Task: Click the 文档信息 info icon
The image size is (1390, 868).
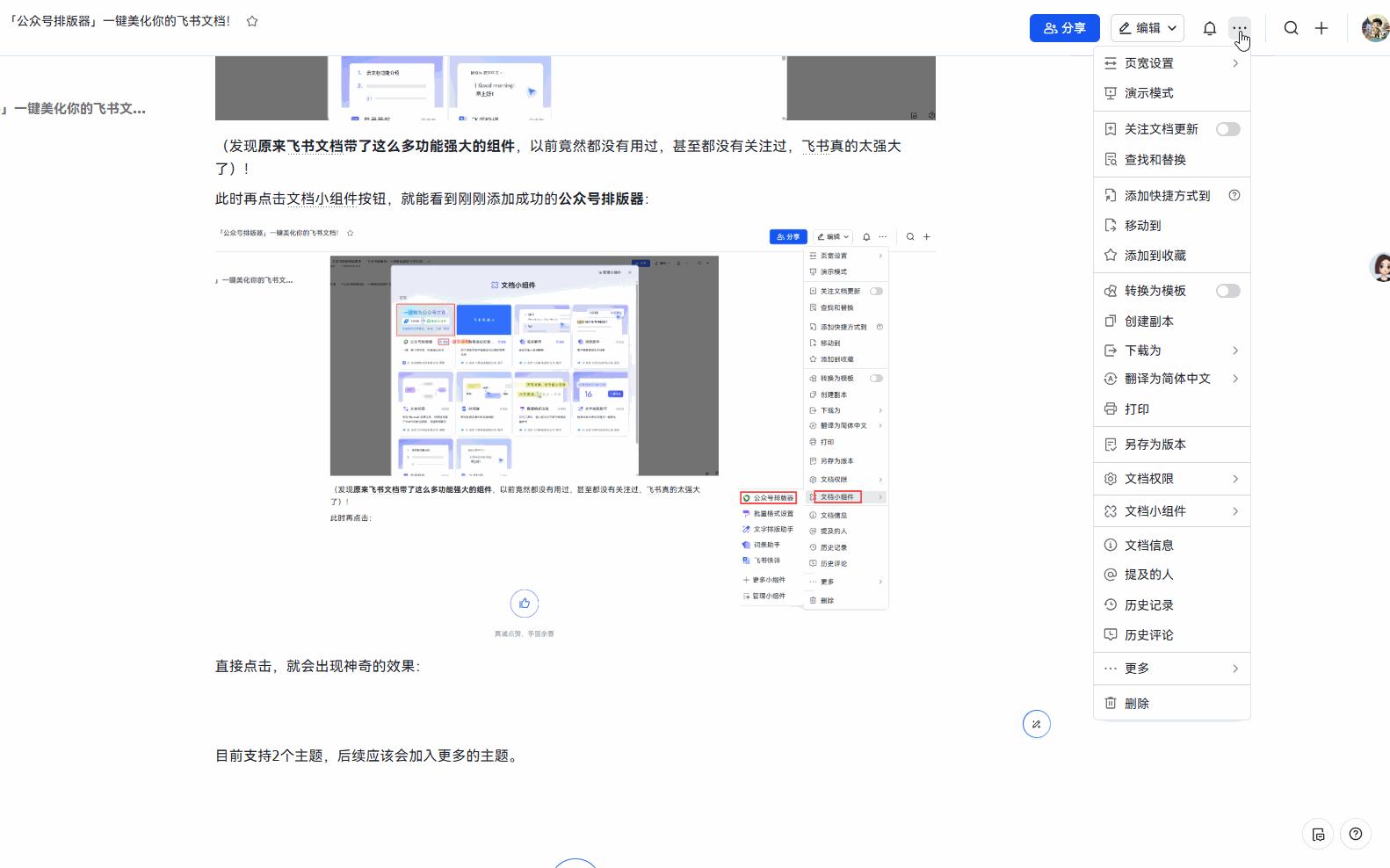Action: click(x=1111, y=546)
